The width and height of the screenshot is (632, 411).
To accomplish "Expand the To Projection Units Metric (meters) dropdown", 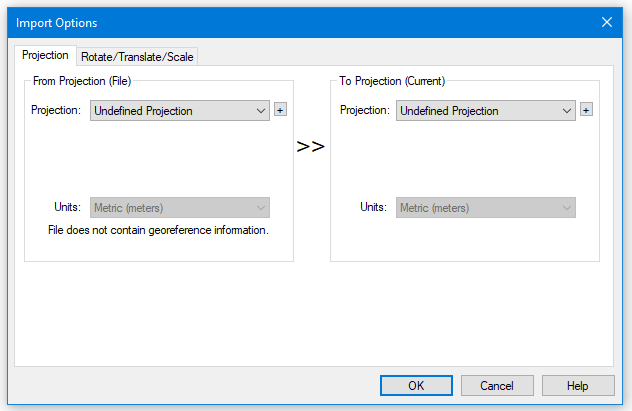I will (x=486, y=208).
